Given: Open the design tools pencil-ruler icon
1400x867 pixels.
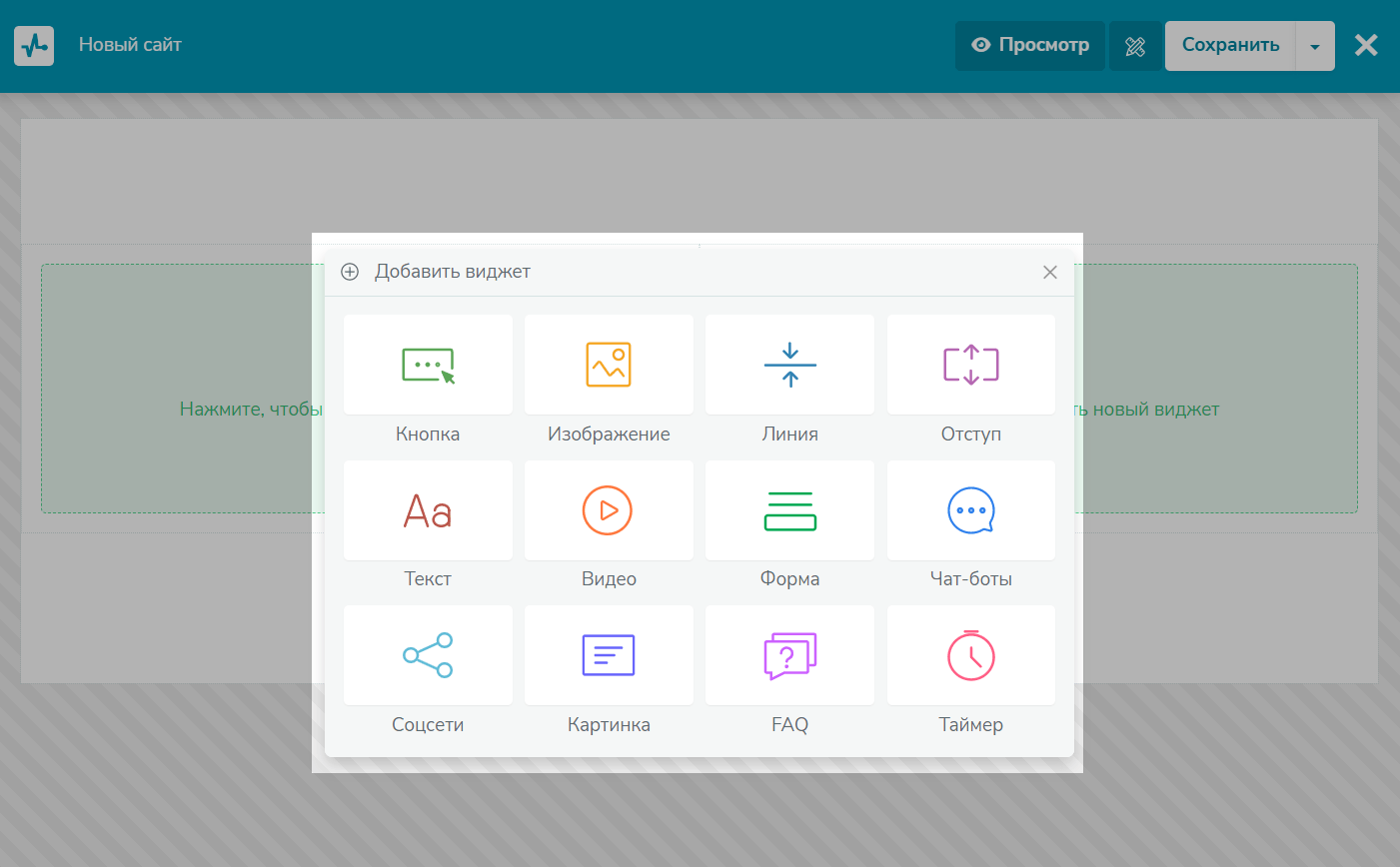Looking at the screenshot, I should 1135,47.
